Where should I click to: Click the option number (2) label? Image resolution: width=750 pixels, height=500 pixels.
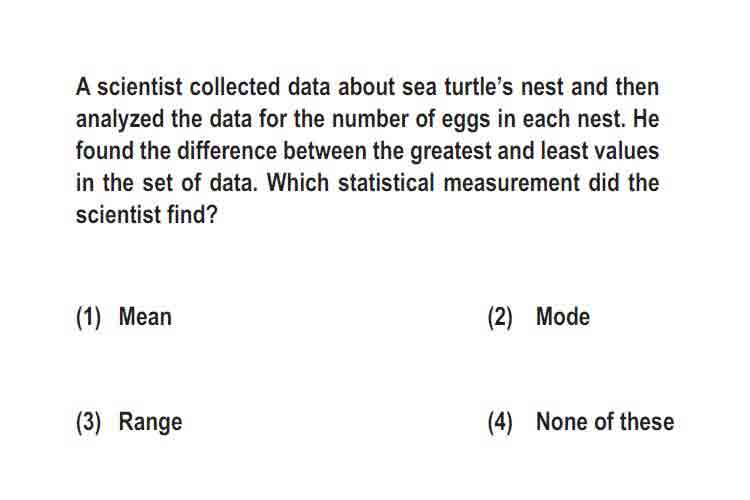(x=500, y=317)
